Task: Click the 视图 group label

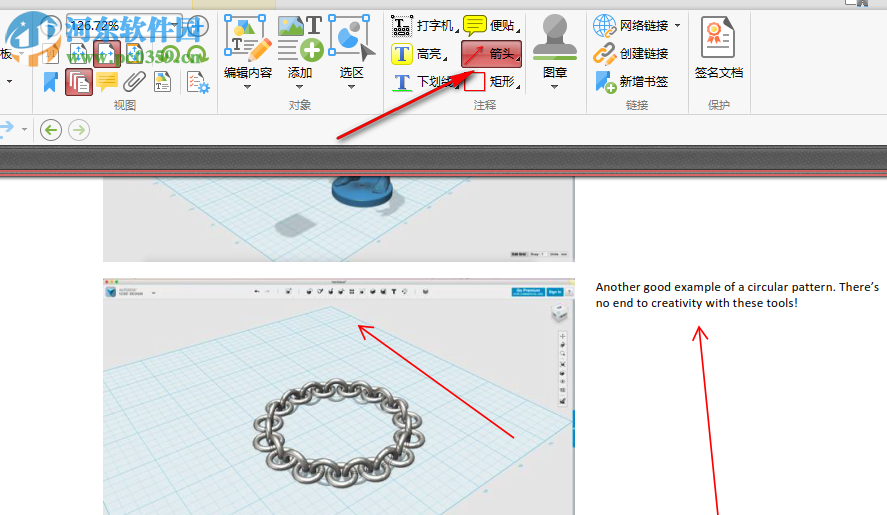Action: click(x=125, y=105)
